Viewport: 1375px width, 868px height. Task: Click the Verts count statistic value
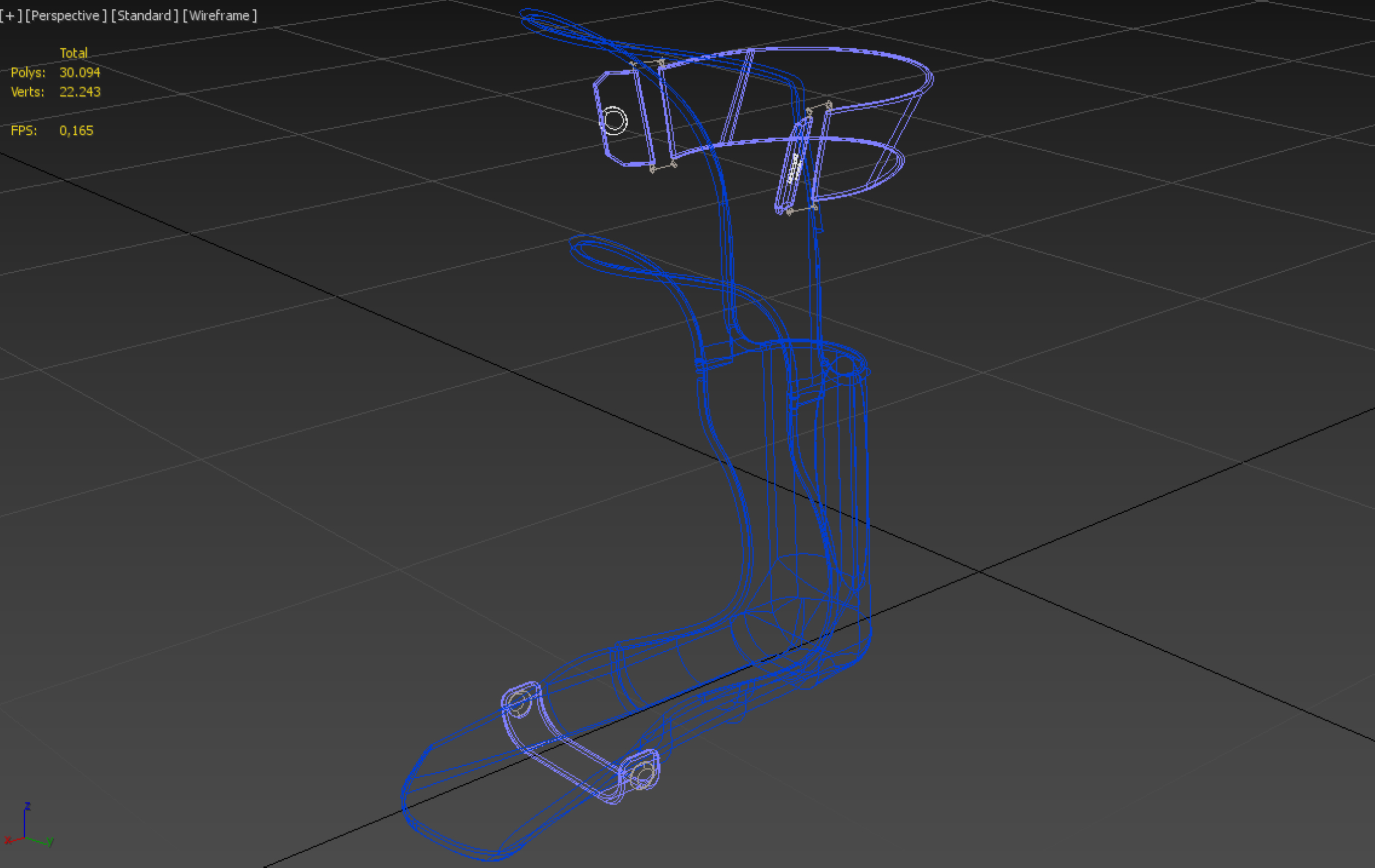pyautogui.click(x=80, y=92)
